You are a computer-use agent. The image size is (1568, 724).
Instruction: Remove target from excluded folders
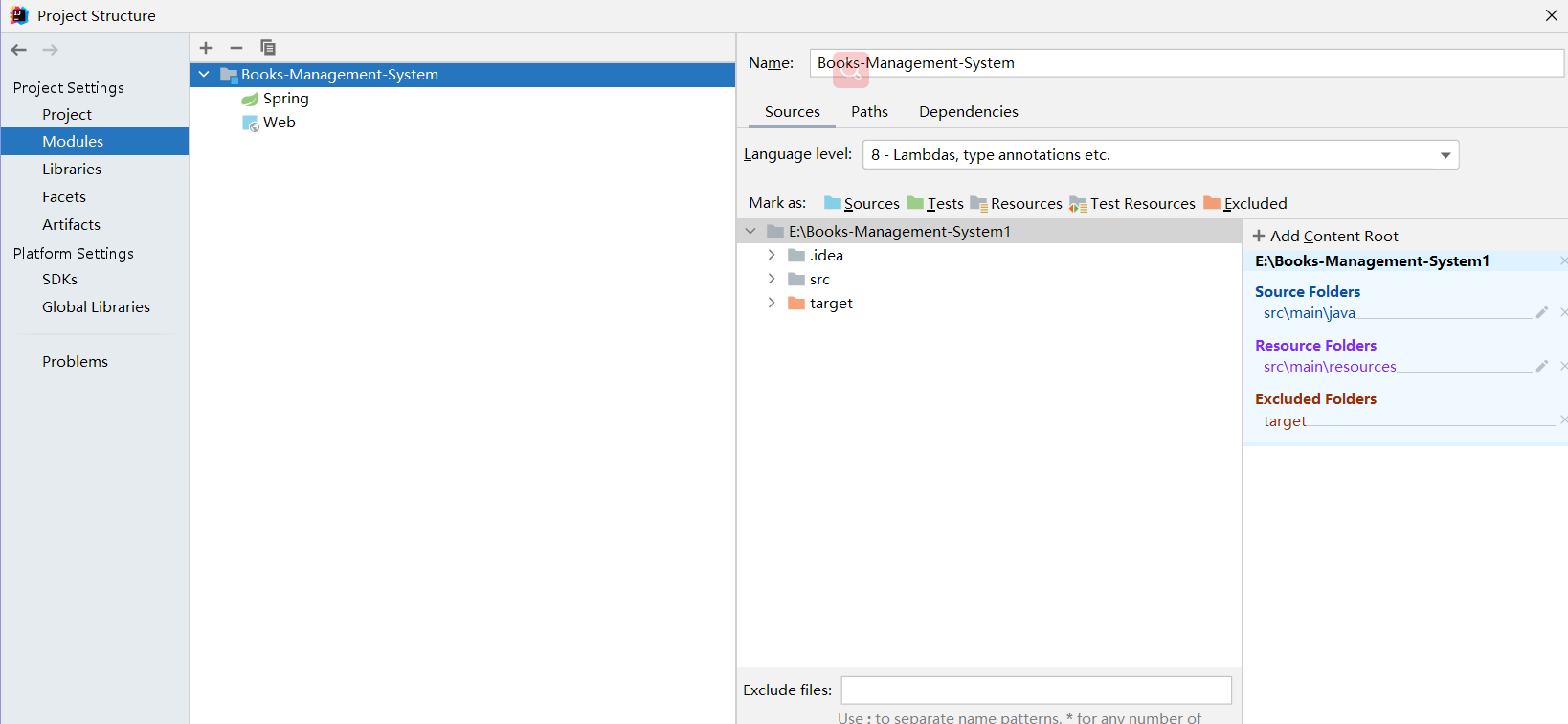coord(1563,419)
